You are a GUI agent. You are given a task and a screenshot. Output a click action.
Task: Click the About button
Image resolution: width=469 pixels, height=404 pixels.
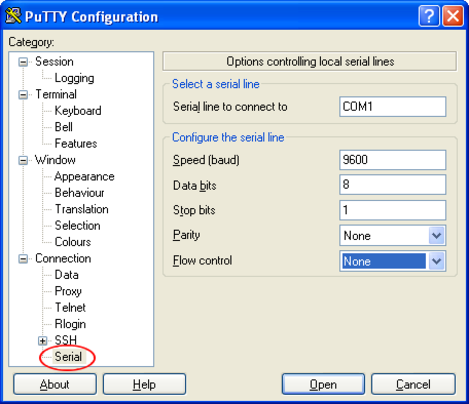coord(55,384)
